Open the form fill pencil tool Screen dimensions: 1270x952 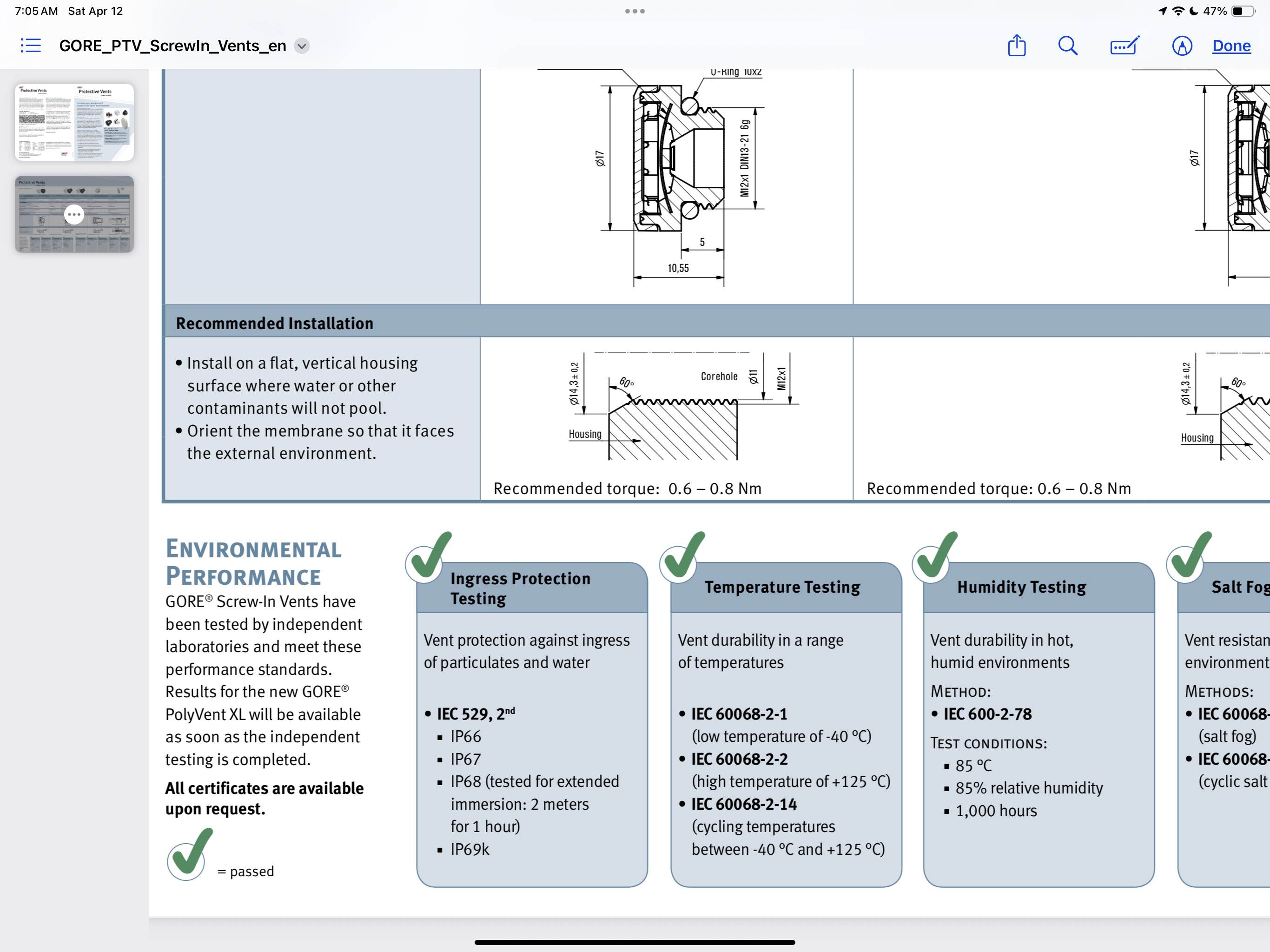pos(1124,46)
